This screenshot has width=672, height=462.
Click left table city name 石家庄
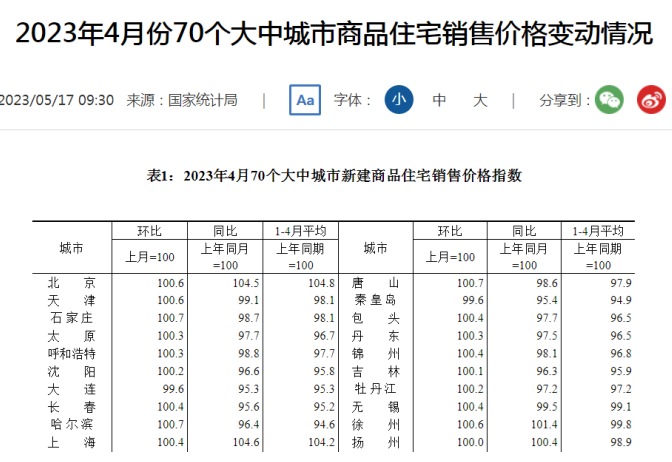(x=72, y=318)
